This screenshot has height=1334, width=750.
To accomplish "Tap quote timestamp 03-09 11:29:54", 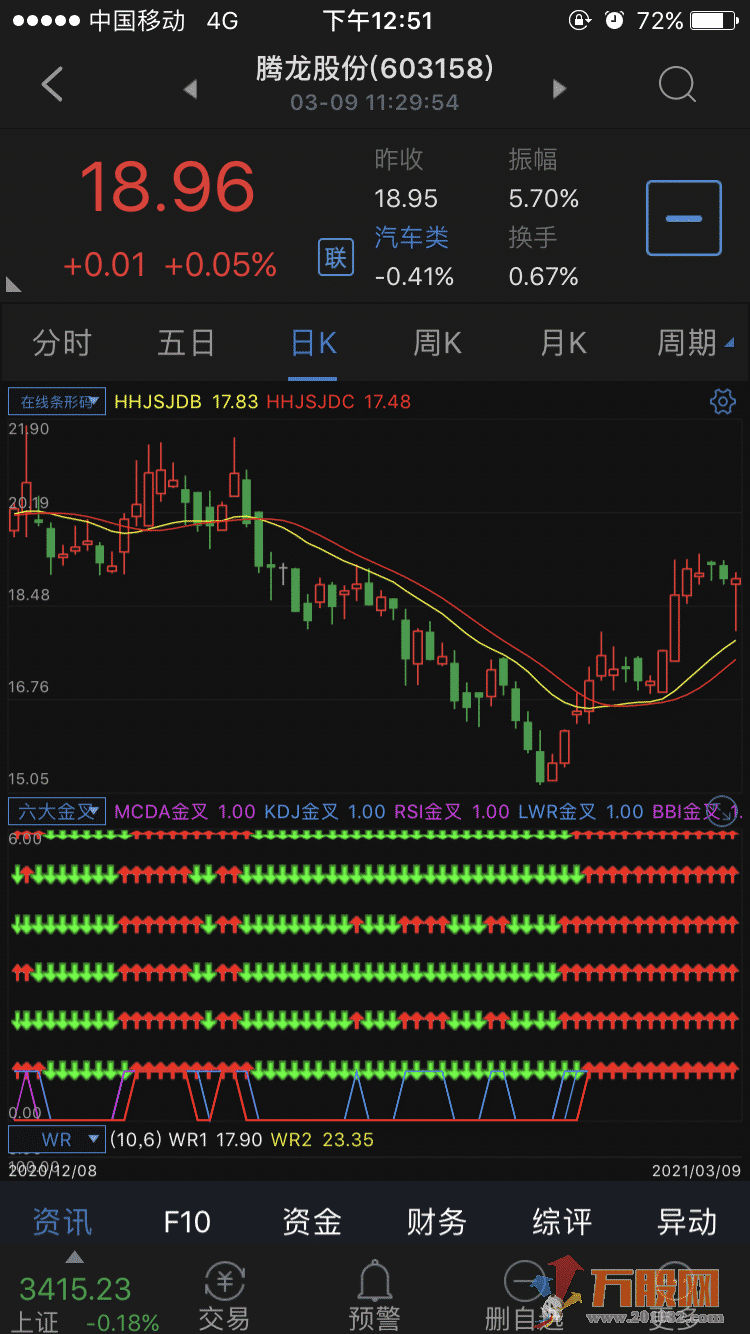I will (375, 102).
